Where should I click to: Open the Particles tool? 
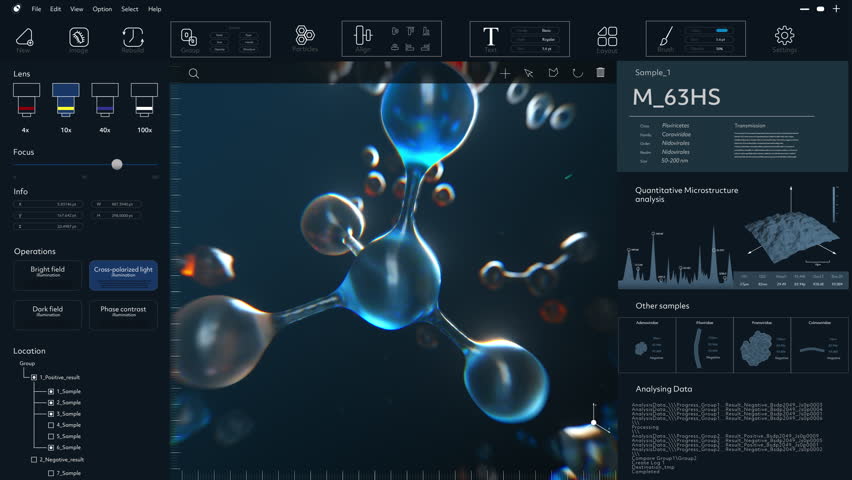pos(305,35)
